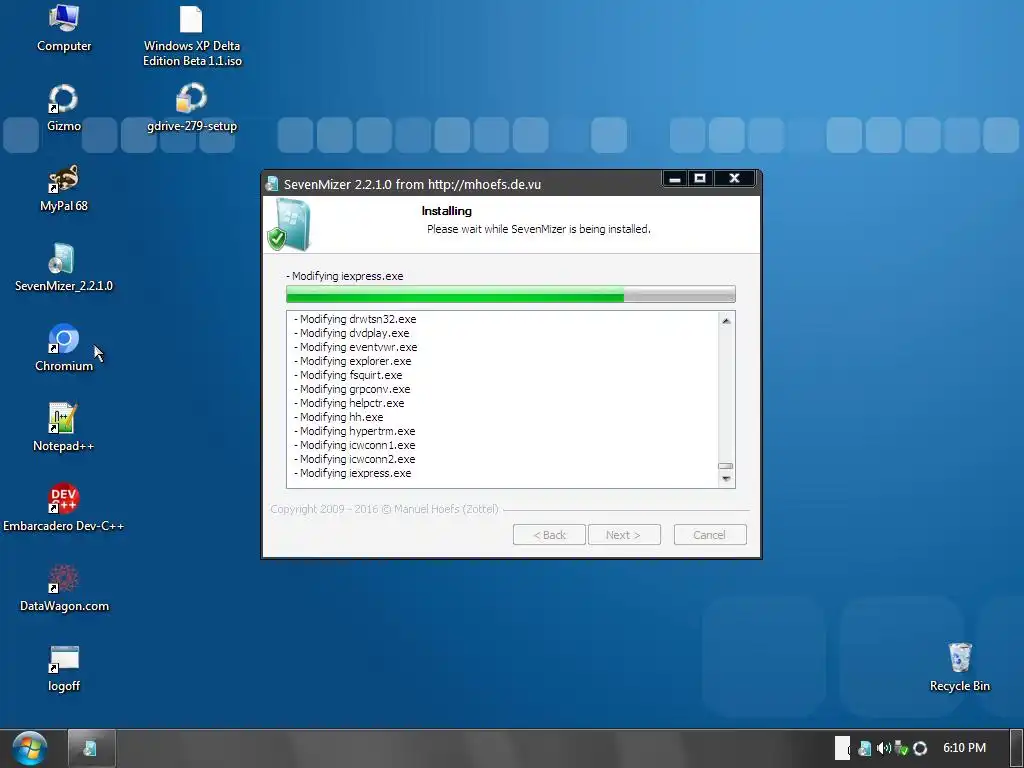Select the gdrive-279-setup installer icon
The height and width of the screenshot is (768, 1024).
(x=191, y=108)
